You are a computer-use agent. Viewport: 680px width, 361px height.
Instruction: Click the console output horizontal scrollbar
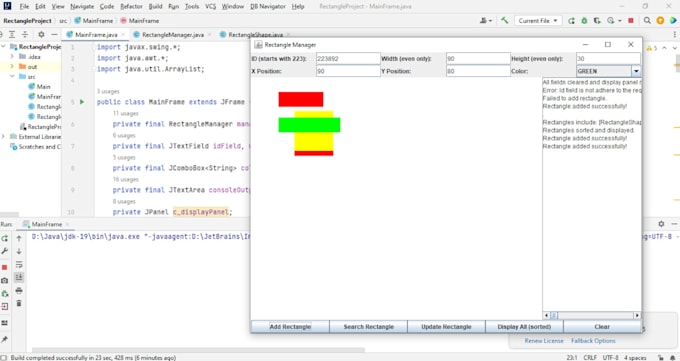tap(592, 315)
